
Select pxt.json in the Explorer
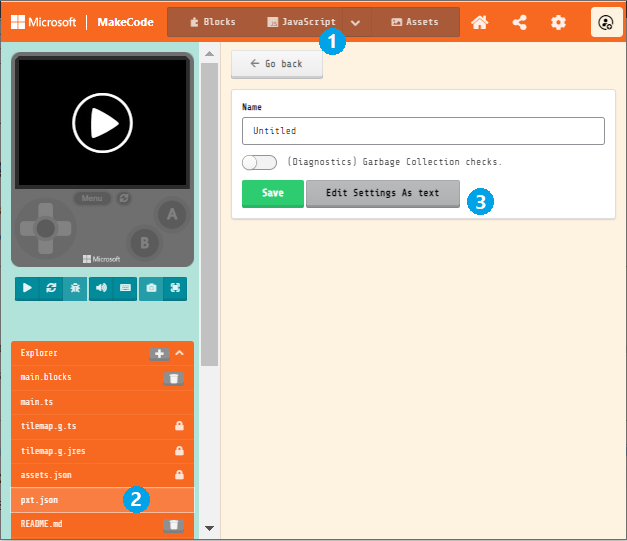[x=102, y=500]
